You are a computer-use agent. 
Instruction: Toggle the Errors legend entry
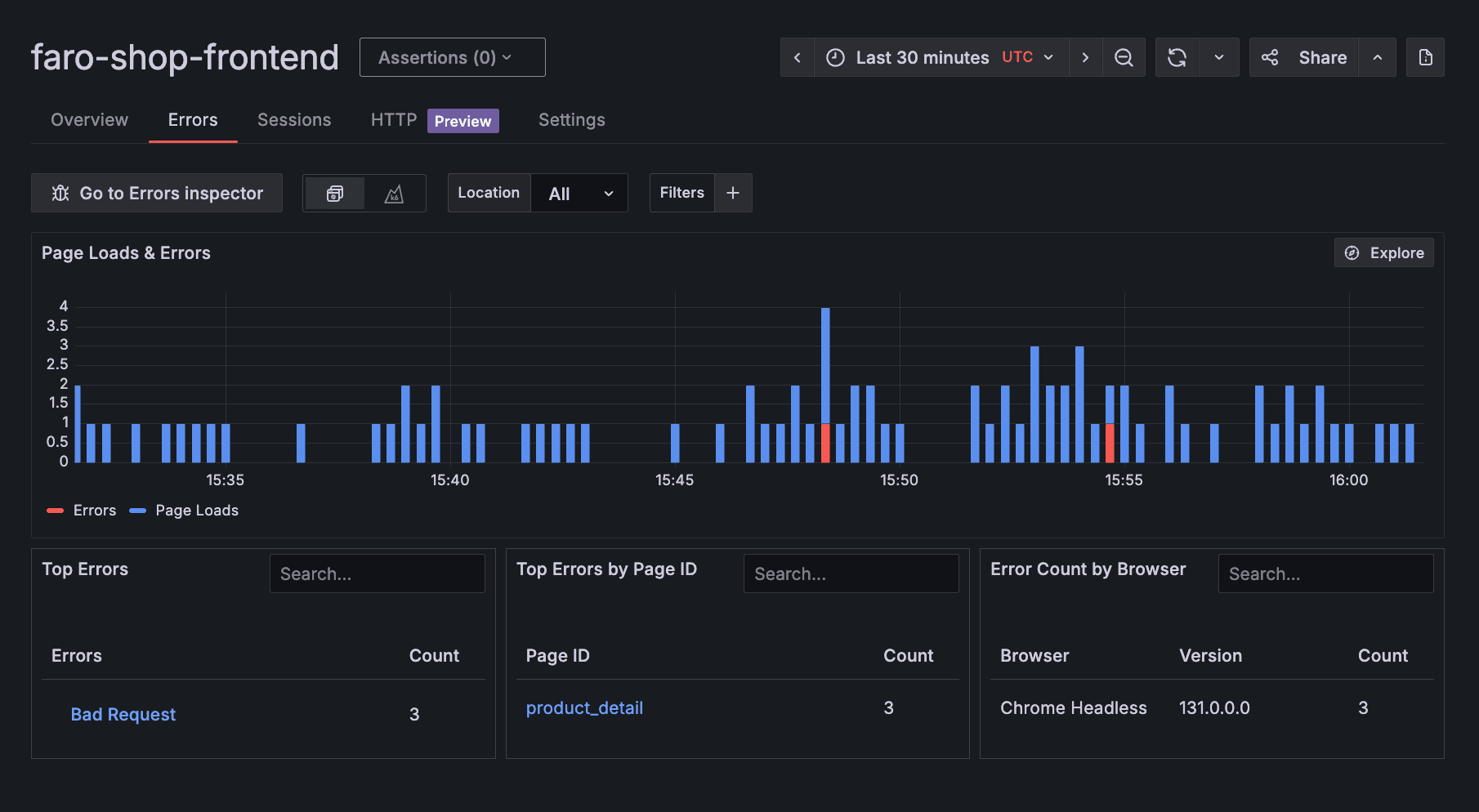pos(82,510)
